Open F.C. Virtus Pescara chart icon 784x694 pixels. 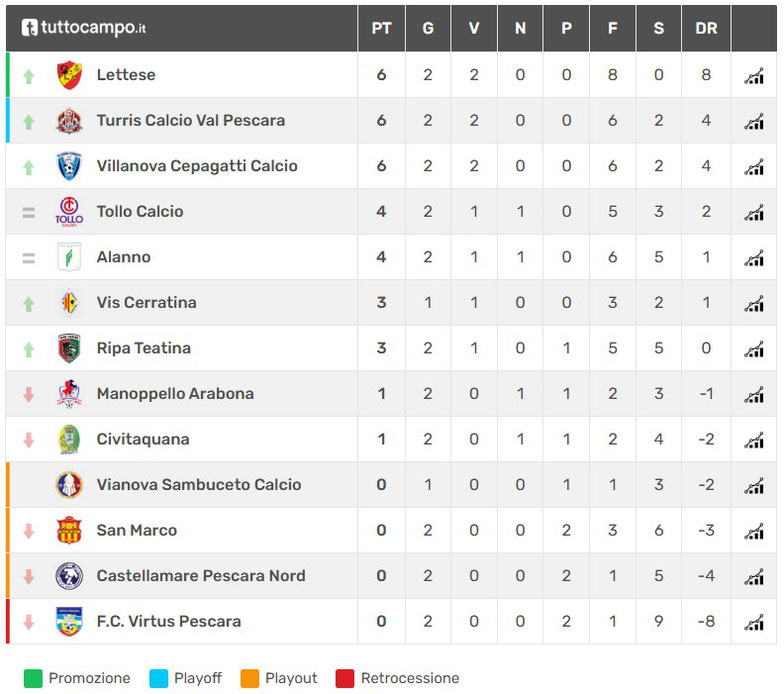pos(753,621)
